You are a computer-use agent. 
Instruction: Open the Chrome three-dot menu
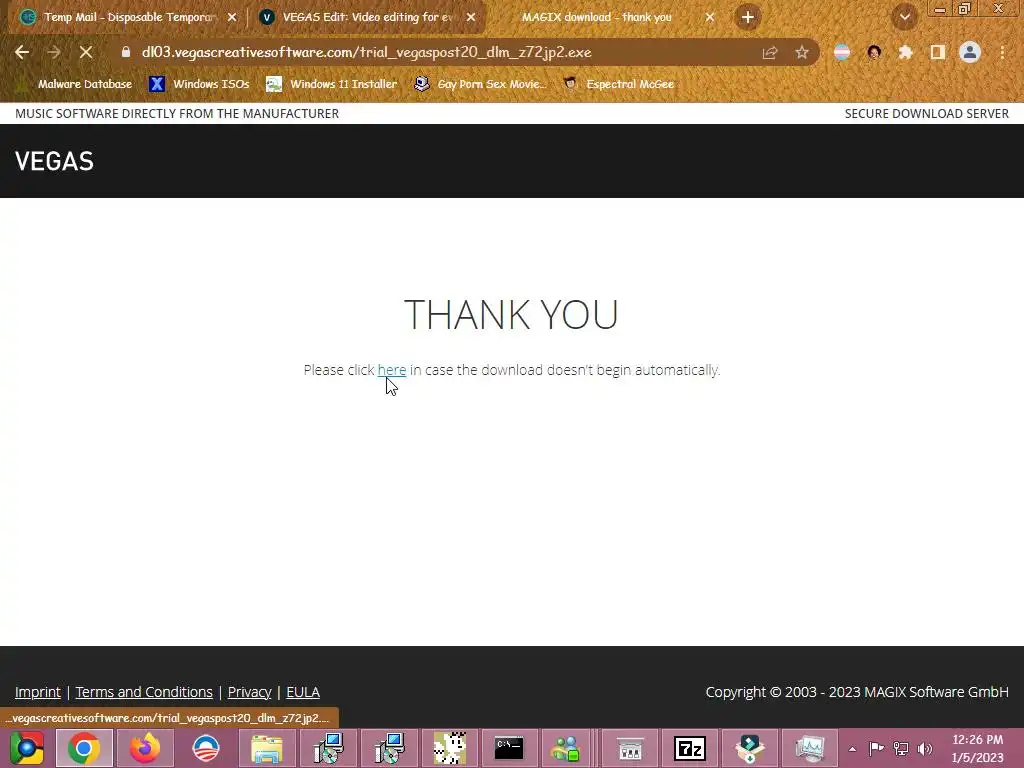click(x=1002, y=53)
